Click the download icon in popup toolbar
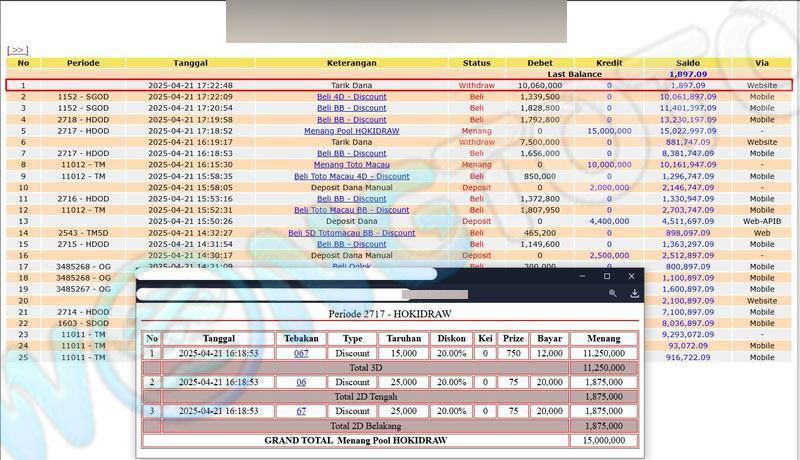Image resolution: width=800 pixels, height=460 pixels. pyautogui.click(x=634, y=294)
